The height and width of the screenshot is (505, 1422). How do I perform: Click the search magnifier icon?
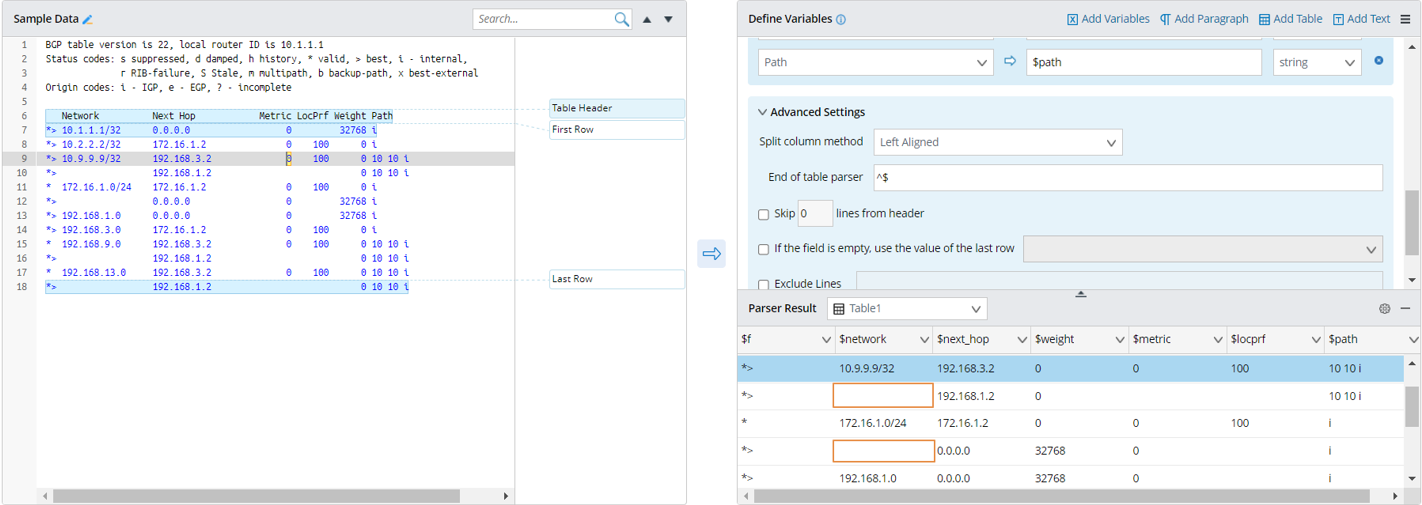(x=622, y=19)
